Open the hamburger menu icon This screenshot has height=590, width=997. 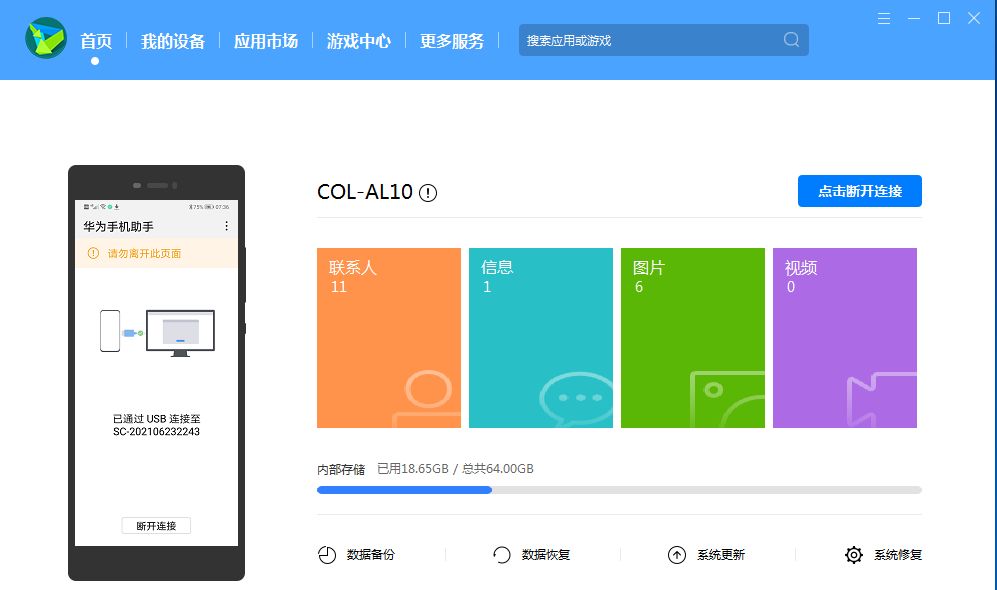(x=884, y=18)
